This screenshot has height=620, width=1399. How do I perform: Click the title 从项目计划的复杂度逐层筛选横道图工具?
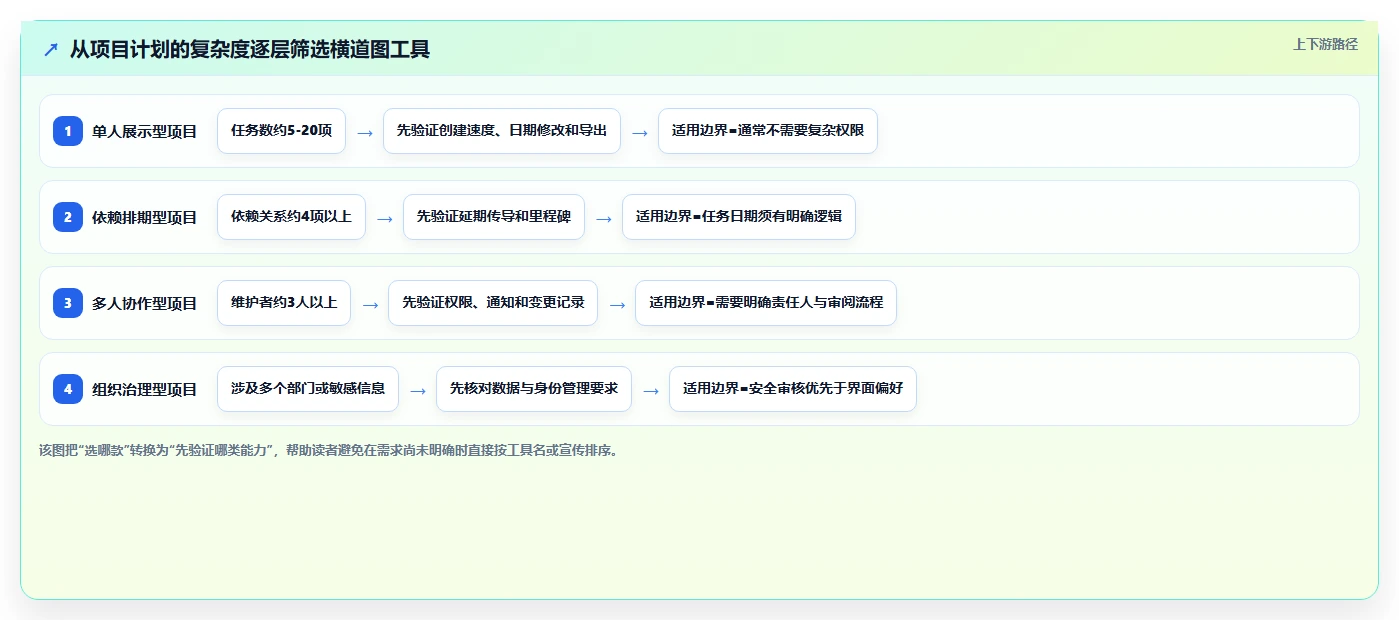coord(250,49)
